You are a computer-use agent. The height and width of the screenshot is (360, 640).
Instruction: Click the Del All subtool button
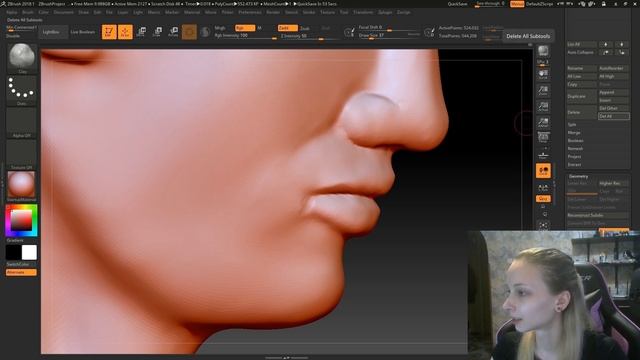click(x=614, y=116)
